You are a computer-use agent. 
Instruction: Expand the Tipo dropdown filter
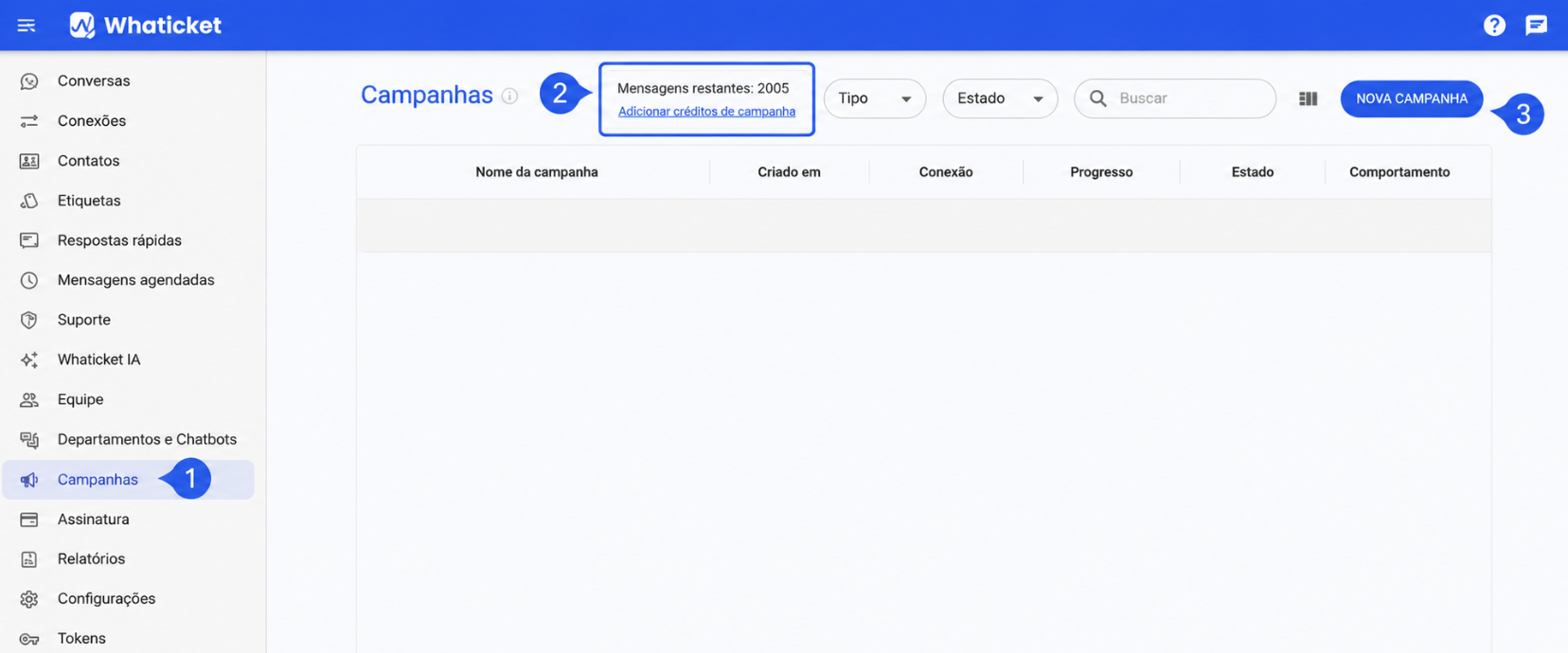[874, 98]
